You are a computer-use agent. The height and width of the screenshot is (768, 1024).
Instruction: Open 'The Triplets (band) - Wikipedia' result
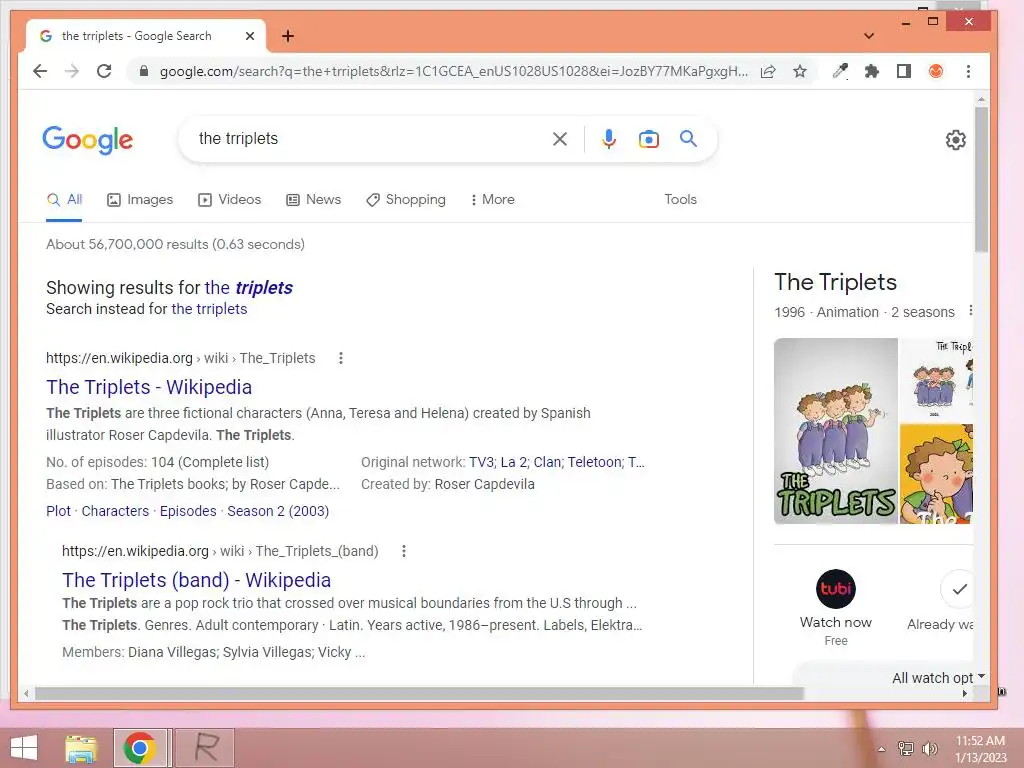tap(197, 580)
